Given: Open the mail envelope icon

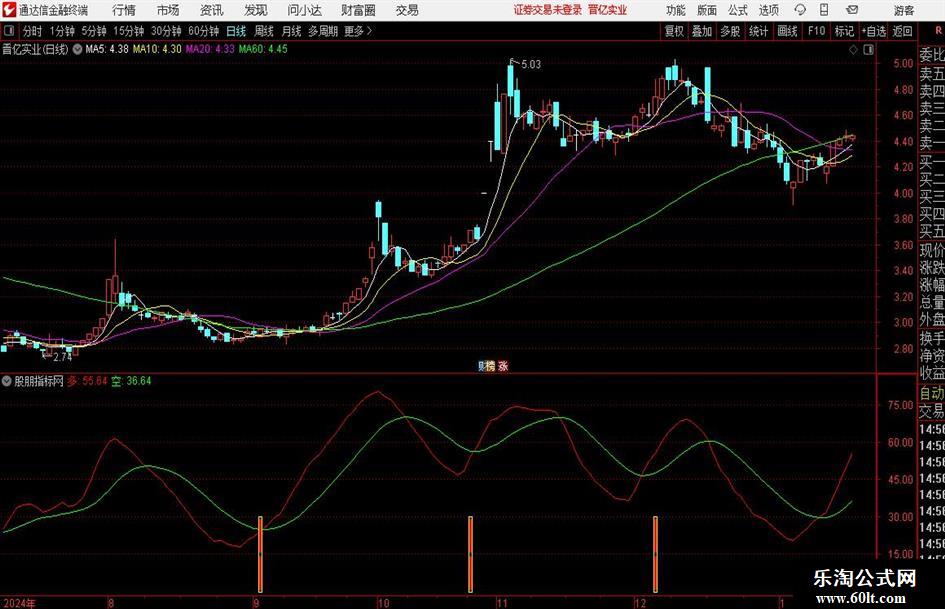Looking at the screenshot, I should click(852, 10).
